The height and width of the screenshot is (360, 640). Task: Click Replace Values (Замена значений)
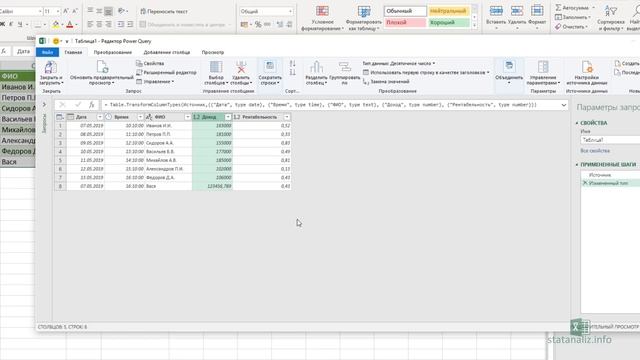coord(386,82)
